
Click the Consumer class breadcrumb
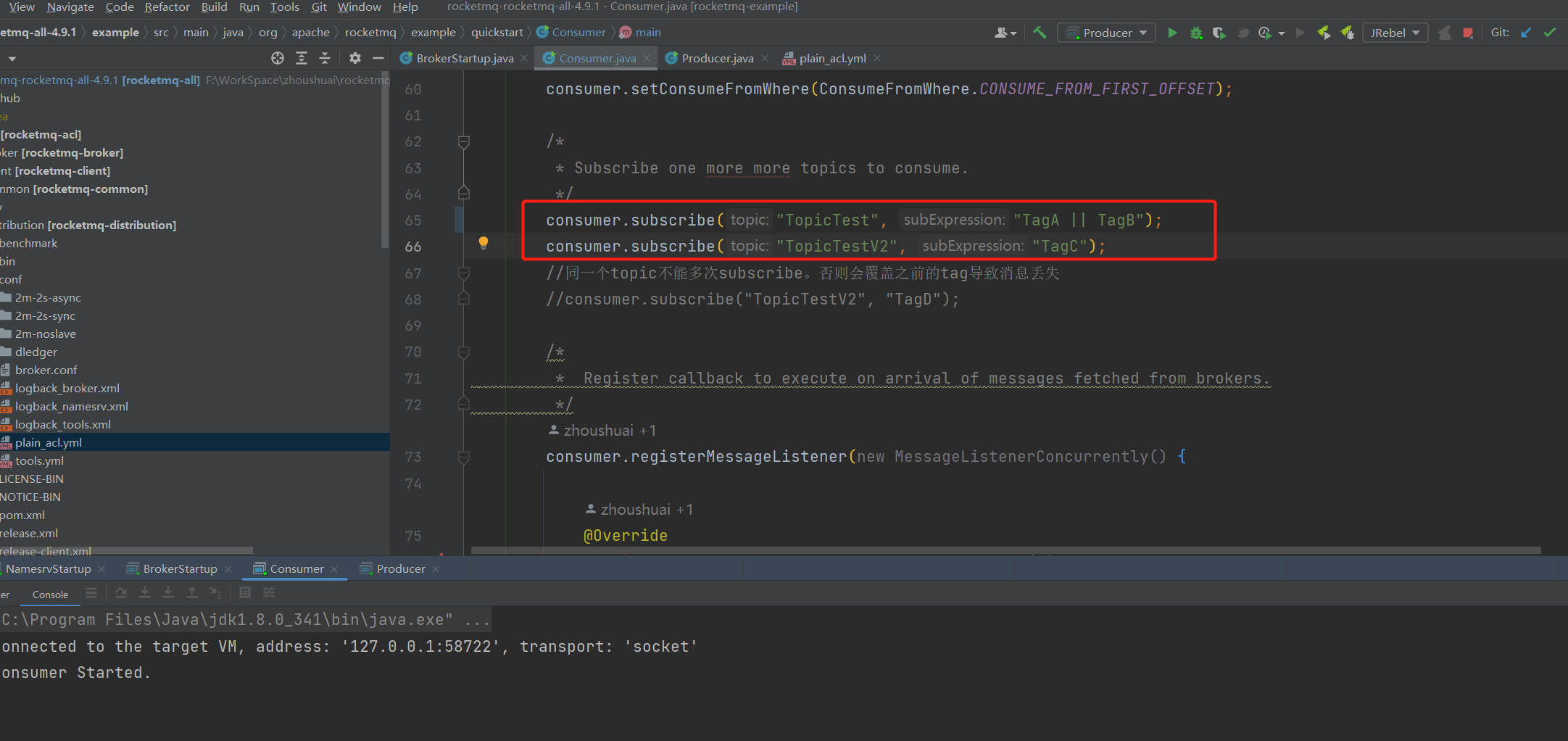[x=571, y=33]
